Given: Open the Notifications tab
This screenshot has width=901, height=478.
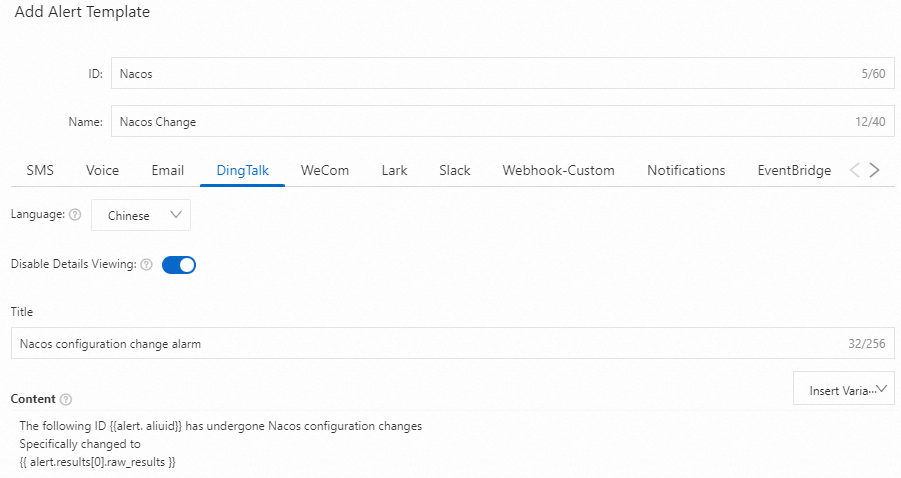Looking at the screenshot, I should tap(686, 170).
